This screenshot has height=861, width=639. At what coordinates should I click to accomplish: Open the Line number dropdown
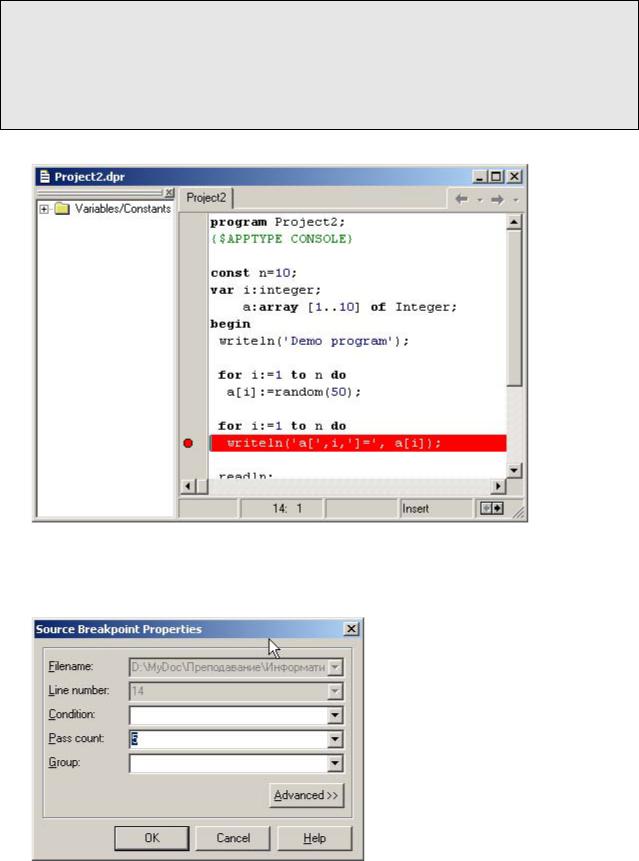pyautogui.click(x=335, y=691)
